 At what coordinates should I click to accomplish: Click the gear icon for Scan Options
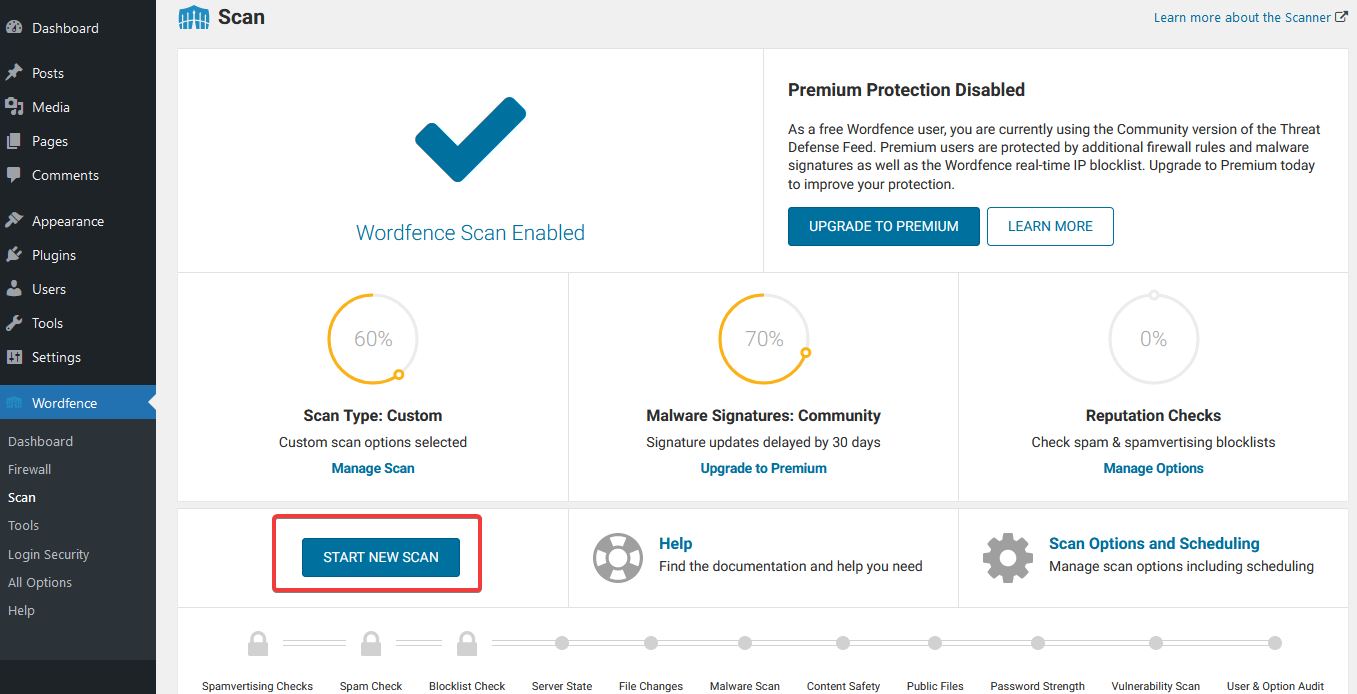pyautogui.click(x=1007, y=557)
